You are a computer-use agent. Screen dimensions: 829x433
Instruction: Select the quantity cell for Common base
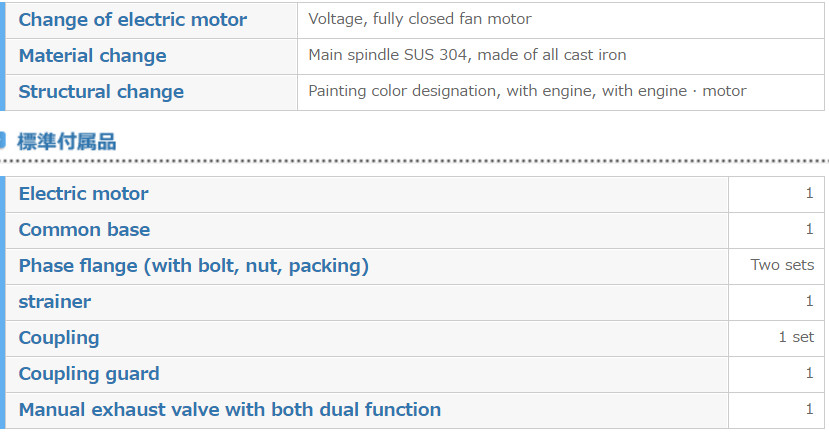[809, 230]
